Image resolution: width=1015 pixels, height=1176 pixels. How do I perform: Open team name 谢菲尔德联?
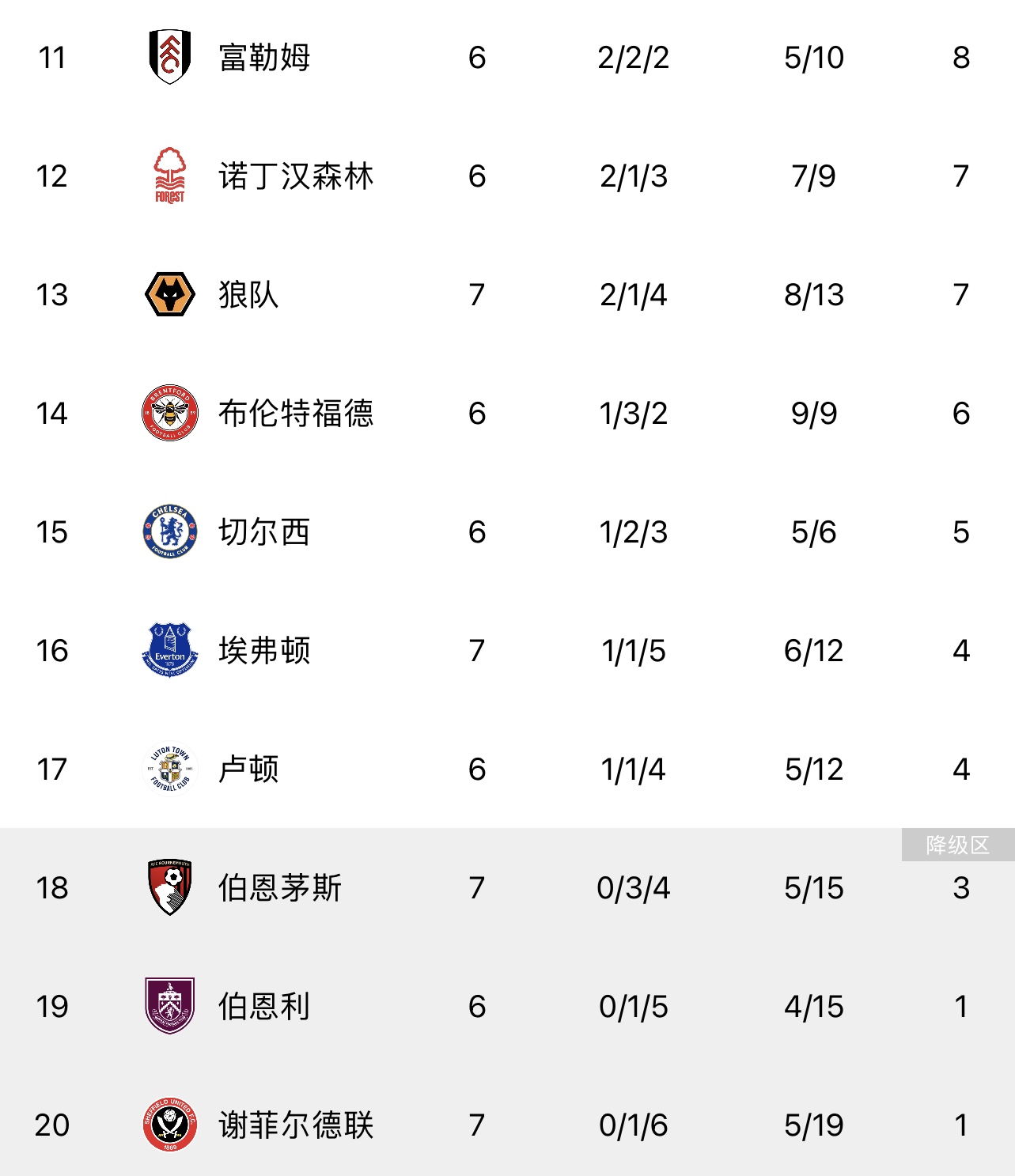(x=296, y=1125)
